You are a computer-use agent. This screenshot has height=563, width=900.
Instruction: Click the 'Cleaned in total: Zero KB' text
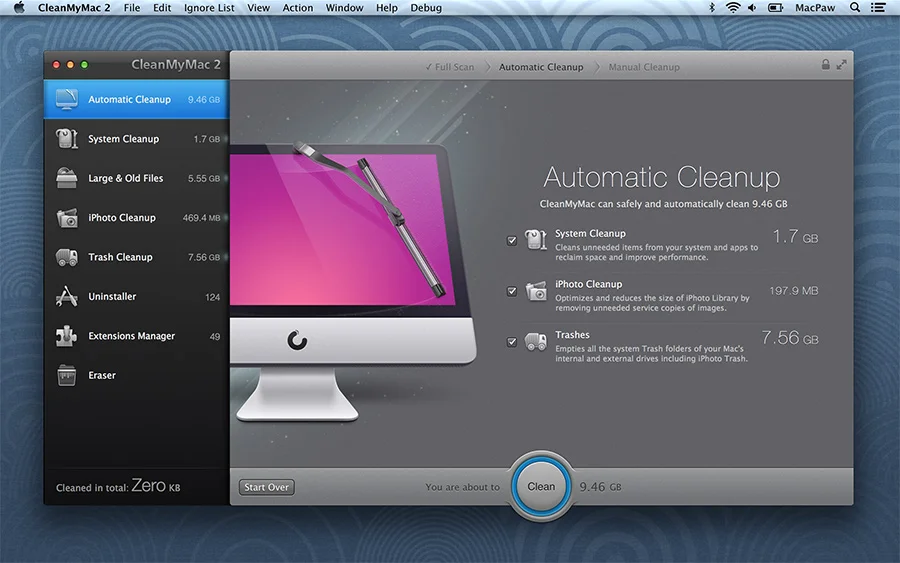click(x=118, y=486)
